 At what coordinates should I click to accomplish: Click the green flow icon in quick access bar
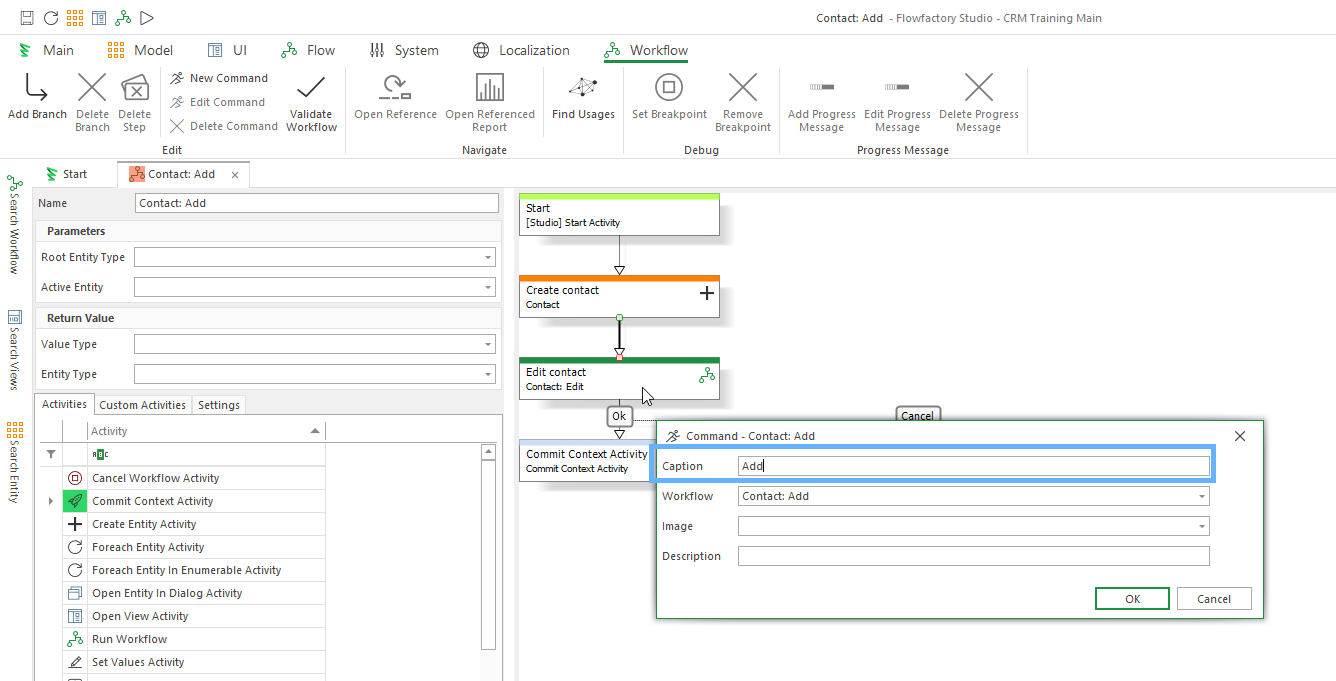(123, 18)
